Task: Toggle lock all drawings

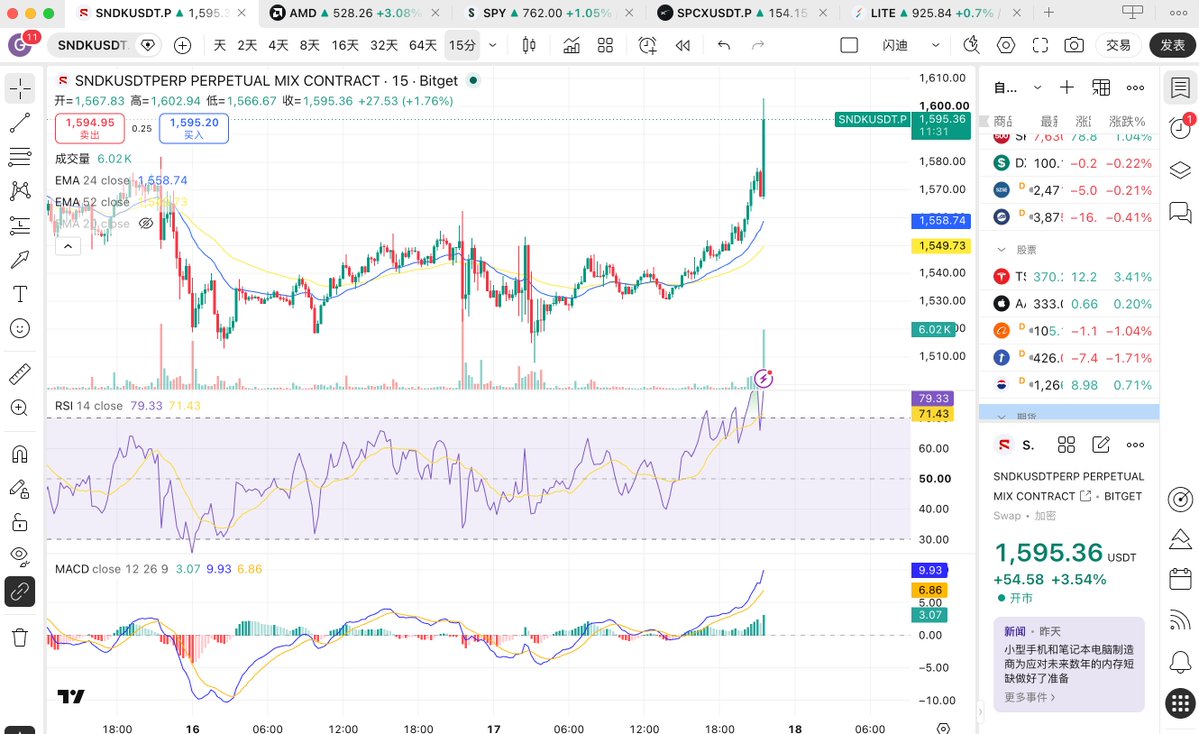Action: point(20,523)
